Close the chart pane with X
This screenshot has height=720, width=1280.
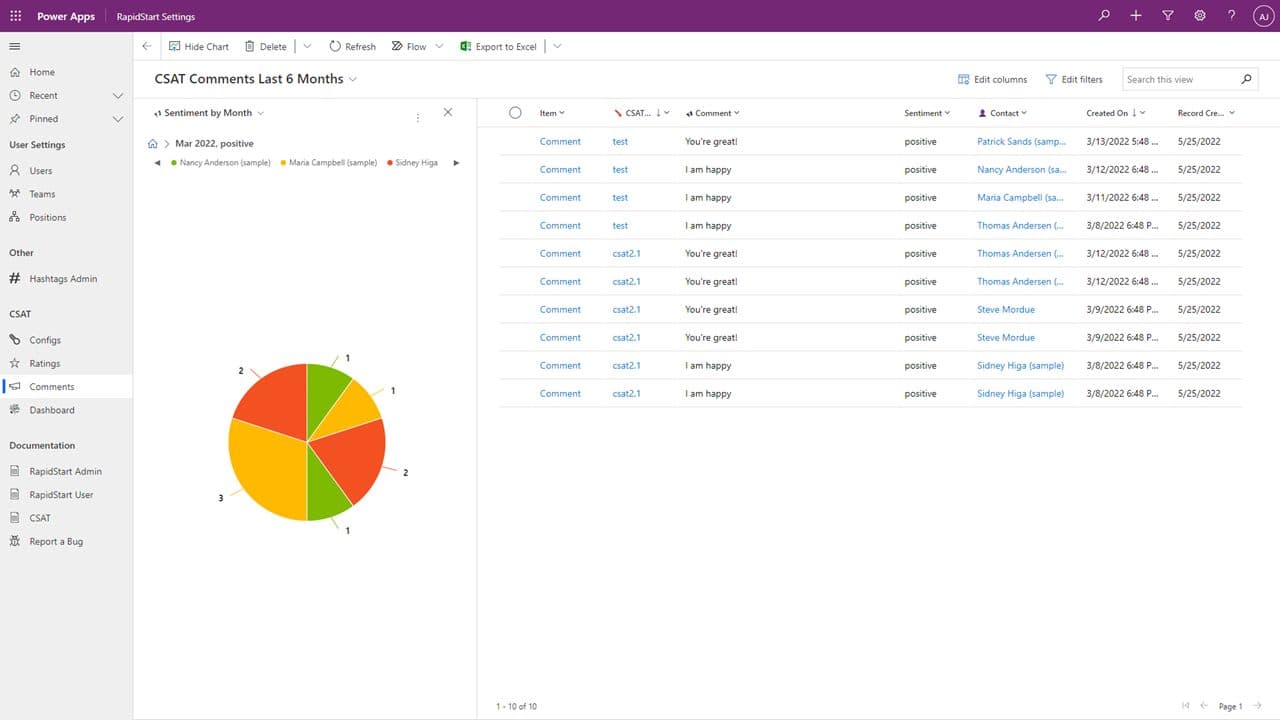[447, 112]
